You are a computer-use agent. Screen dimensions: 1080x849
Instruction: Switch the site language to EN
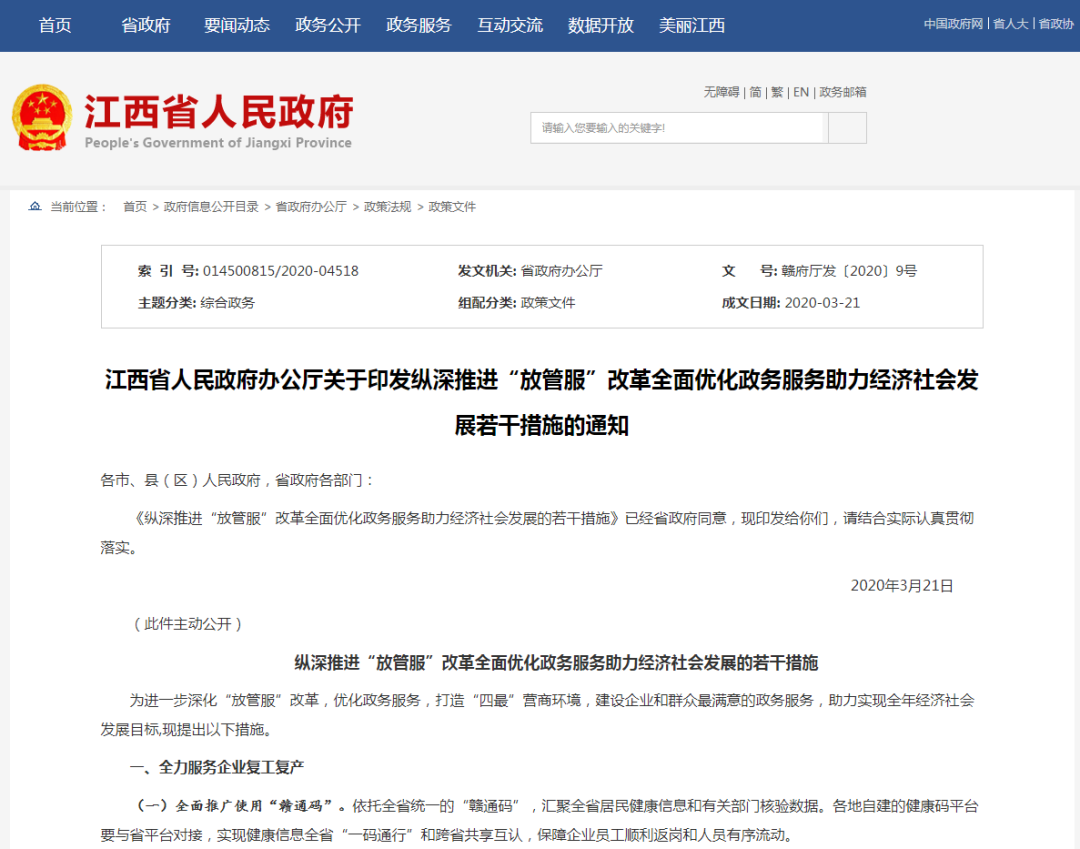point(801,92)
